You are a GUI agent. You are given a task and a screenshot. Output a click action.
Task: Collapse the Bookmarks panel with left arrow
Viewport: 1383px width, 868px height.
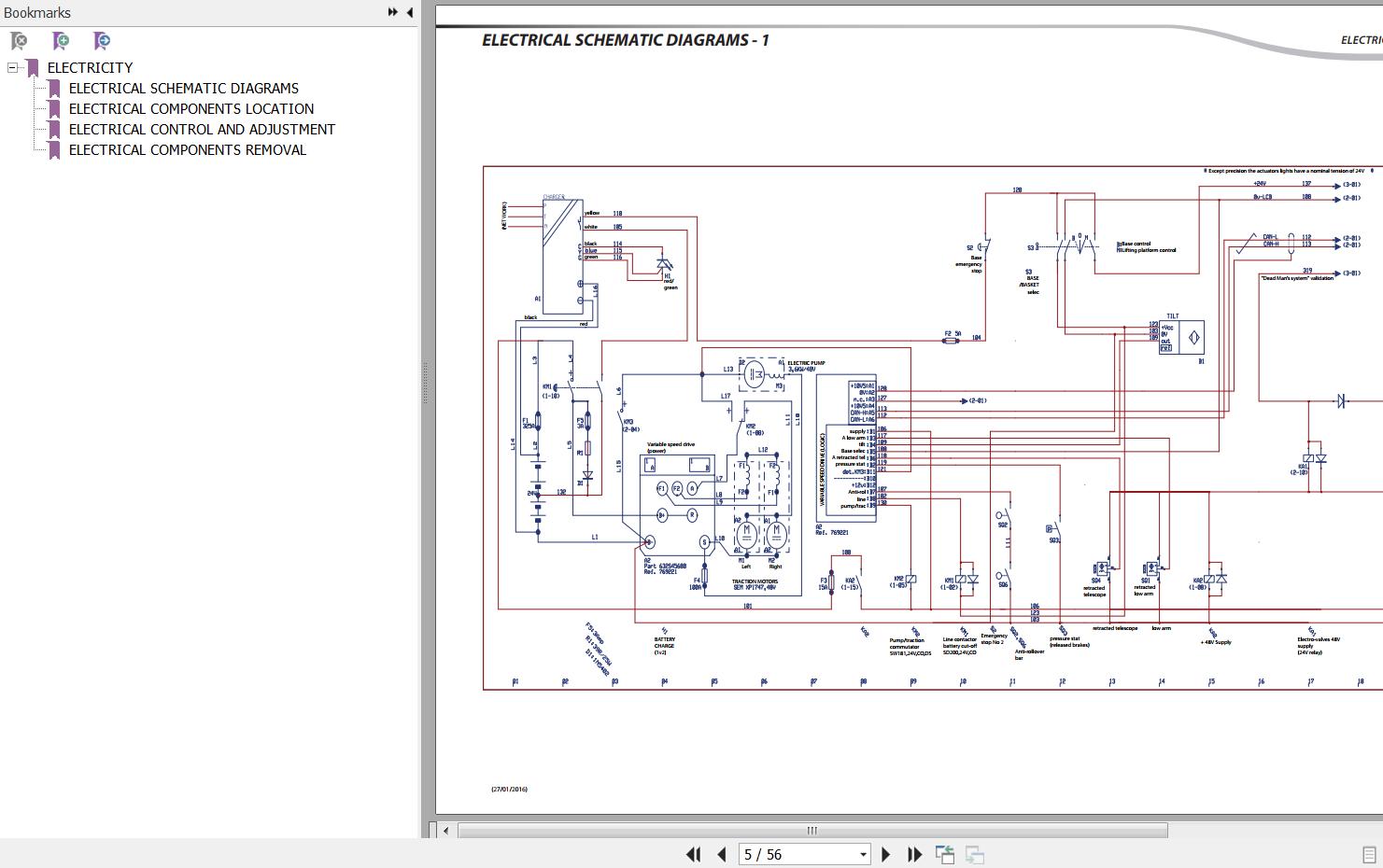[x=410, y=12]
